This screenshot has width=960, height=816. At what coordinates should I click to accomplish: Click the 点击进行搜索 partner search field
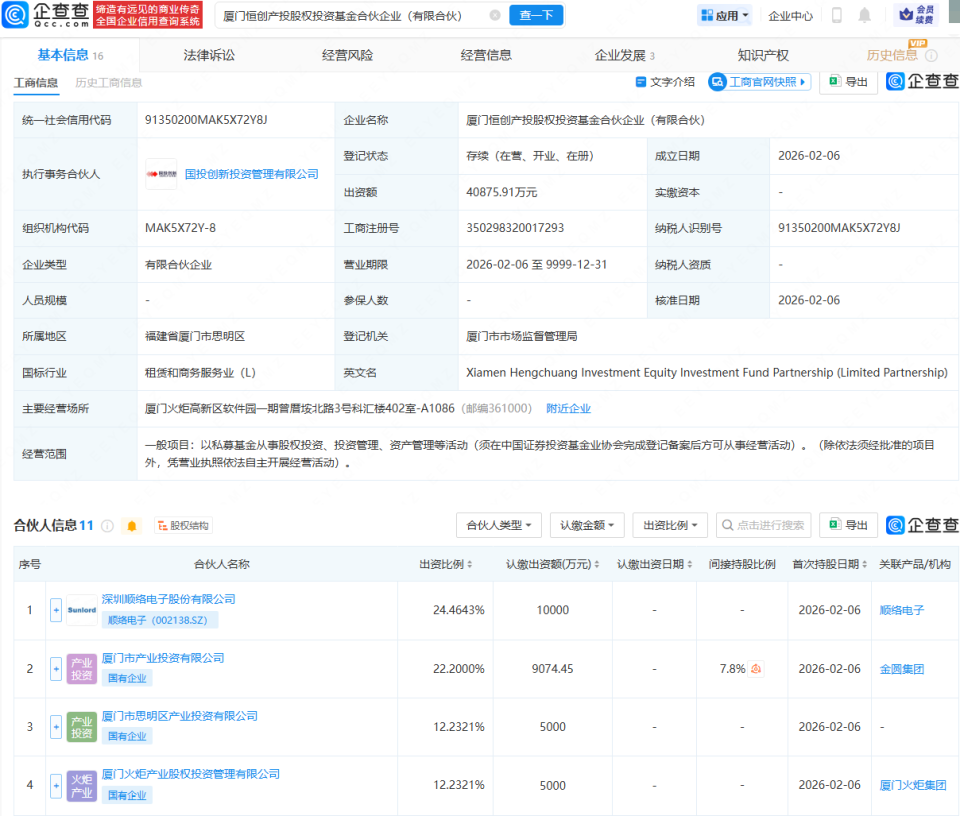pos(763,524)
